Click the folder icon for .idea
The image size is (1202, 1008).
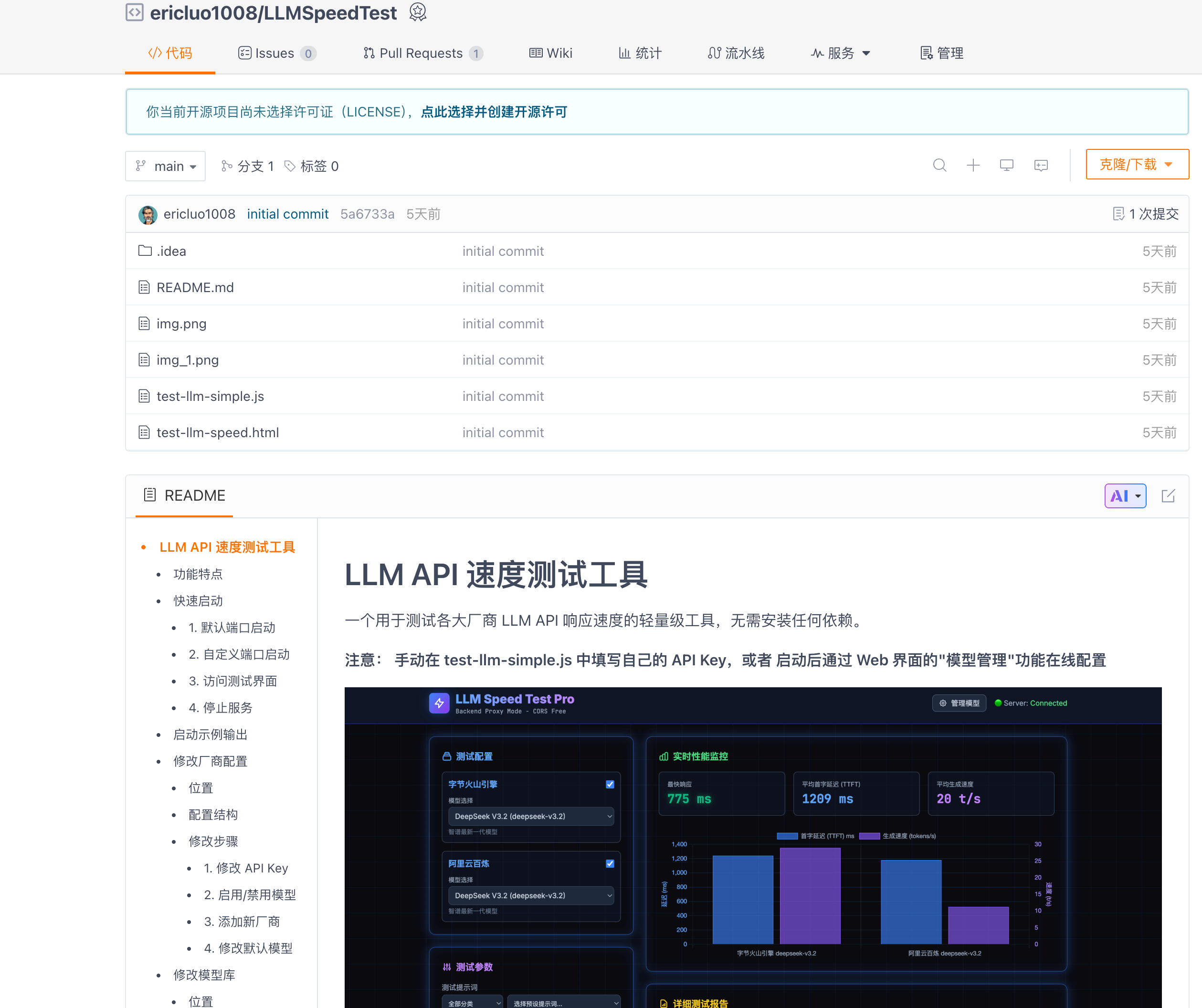pos(145,251)
